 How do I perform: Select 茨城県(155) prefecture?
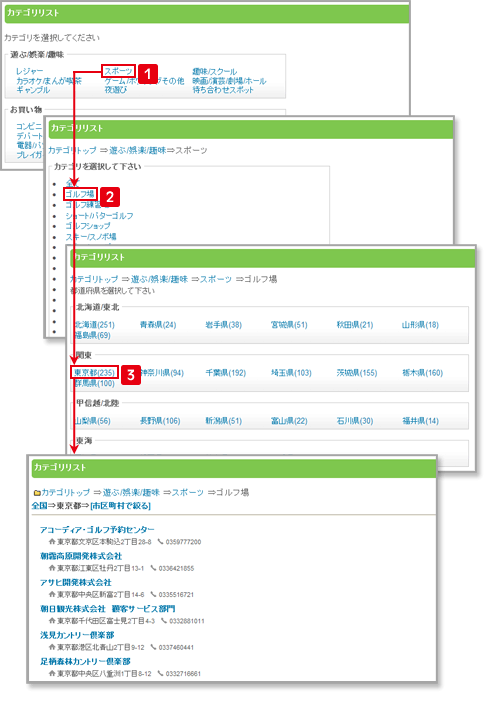point(357,373)
